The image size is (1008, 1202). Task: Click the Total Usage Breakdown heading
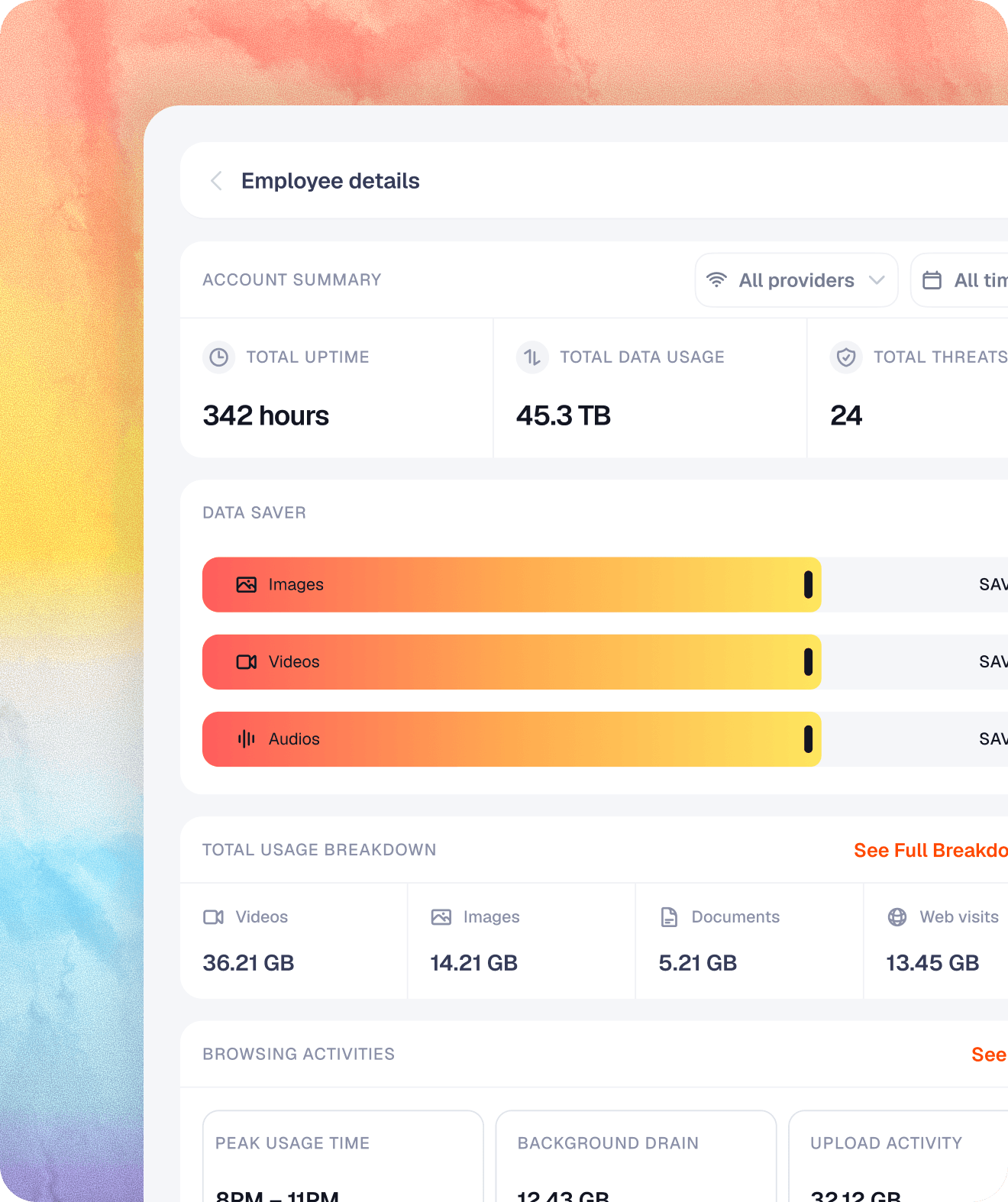tap(319, 850)
